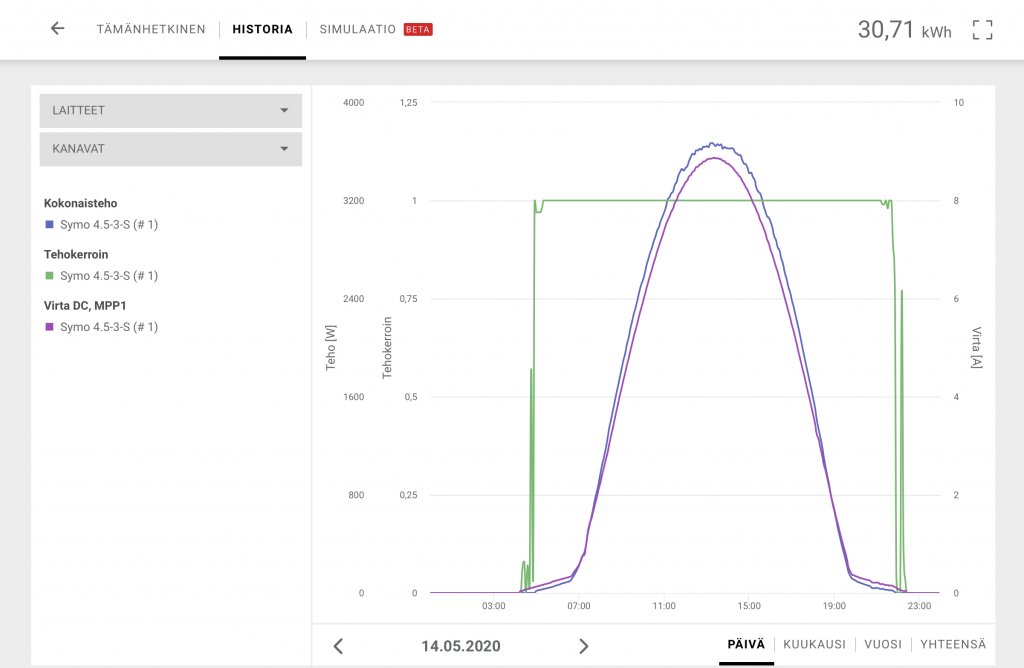
Task: Click the purple Virta DC legend swatch
Action: tap(49, 327)
